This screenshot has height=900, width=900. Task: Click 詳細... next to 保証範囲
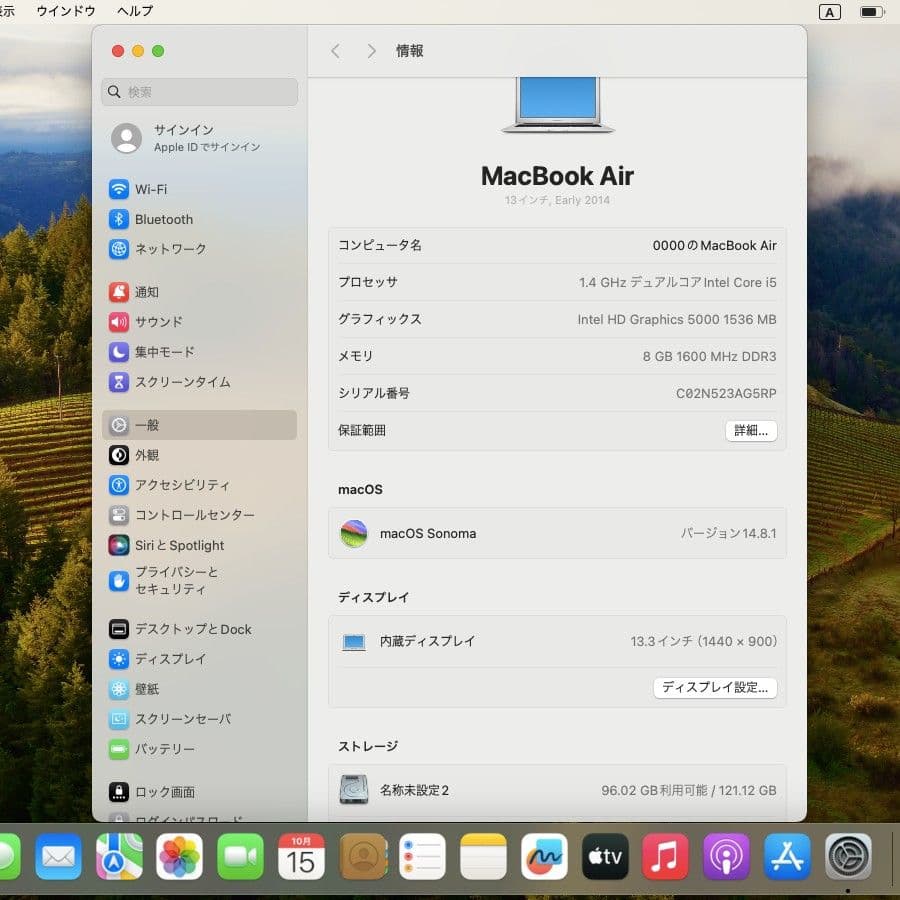point(750,430)
